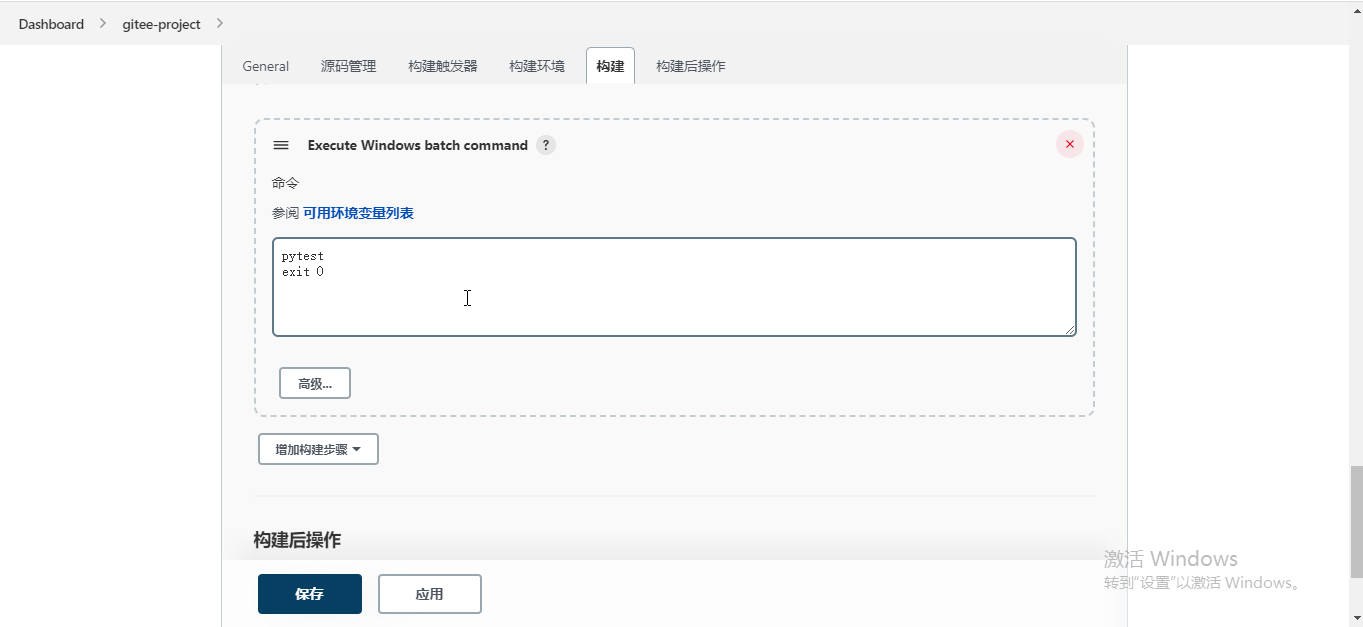Delete the Execute Windows batch command step
This screenshot has width=1363, height=627.
coord(1070,144)
